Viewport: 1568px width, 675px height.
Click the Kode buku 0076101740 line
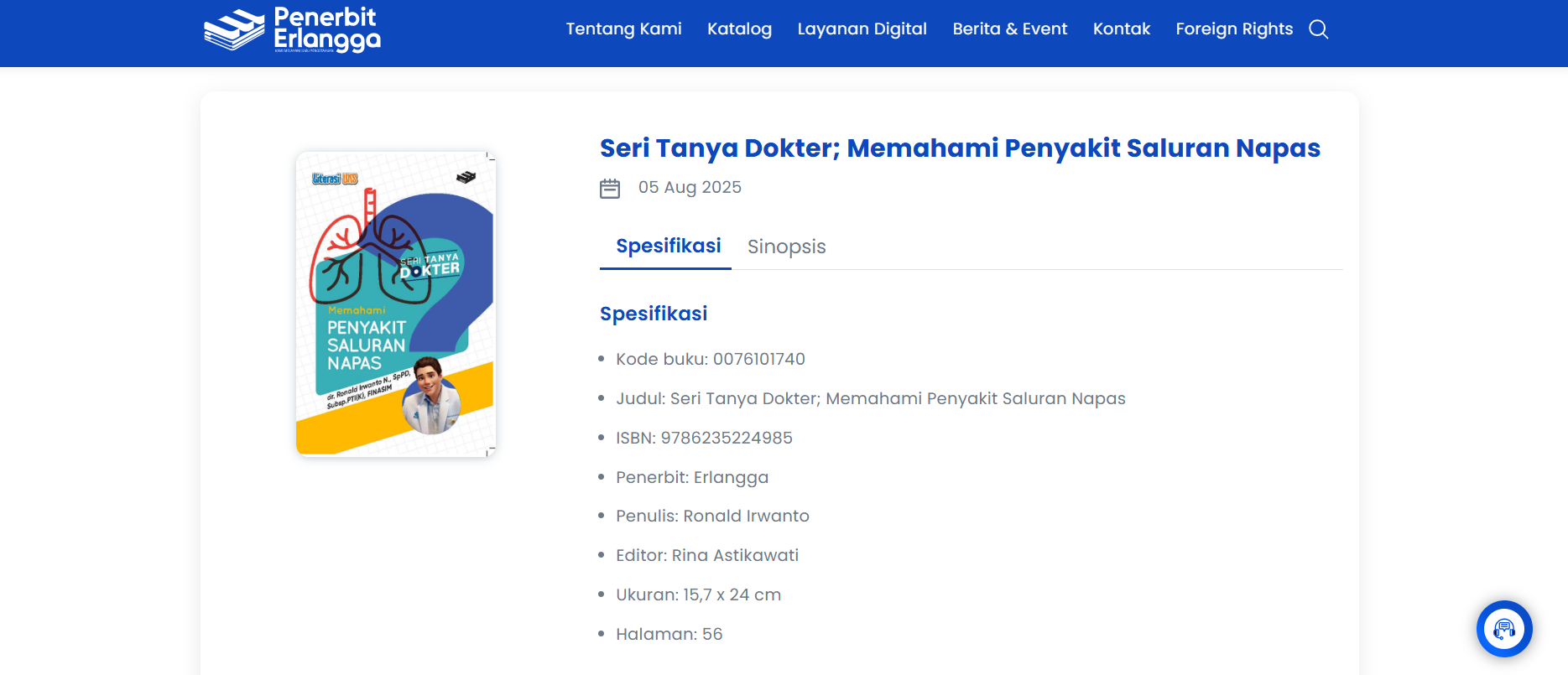(710, 360)
